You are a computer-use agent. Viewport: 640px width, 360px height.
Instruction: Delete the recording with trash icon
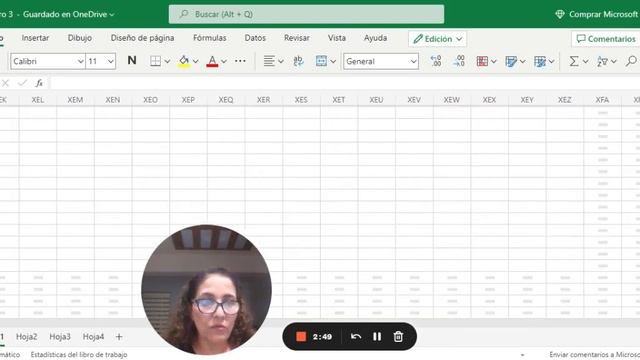click(398, 336)
